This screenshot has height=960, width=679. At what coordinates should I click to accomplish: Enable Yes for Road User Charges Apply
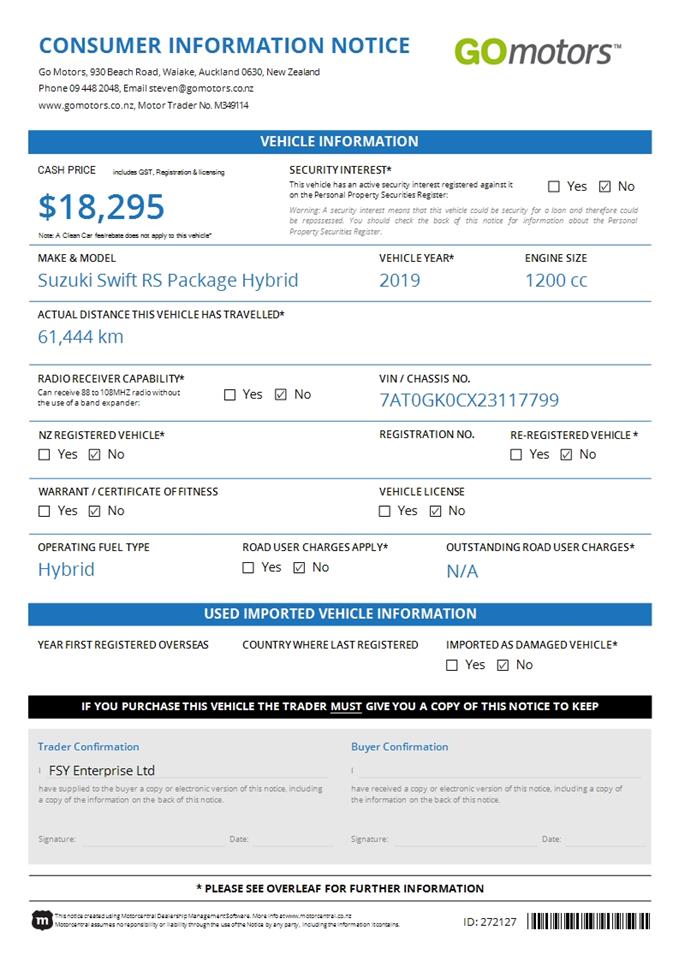(248, 568)
